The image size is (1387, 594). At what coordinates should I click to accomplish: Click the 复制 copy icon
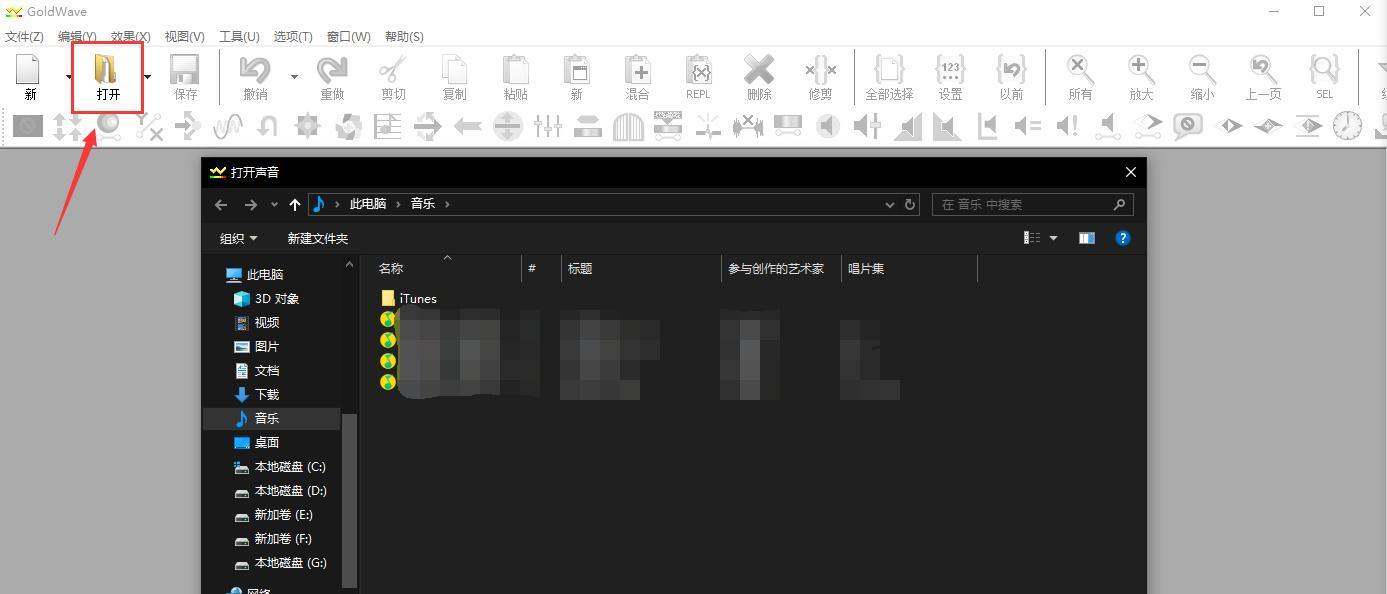(454, 70)
